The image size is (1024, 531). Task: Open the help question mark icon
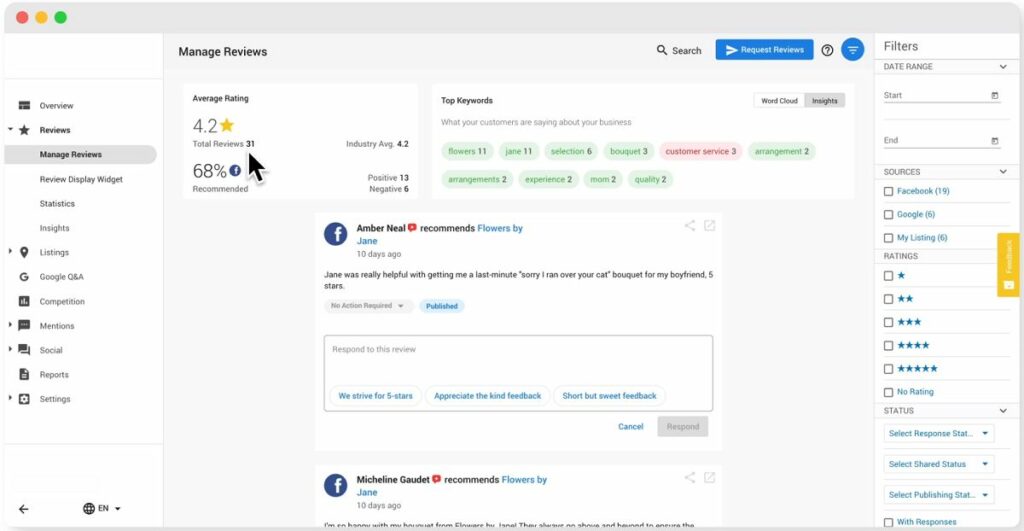(x=827, y=50)
